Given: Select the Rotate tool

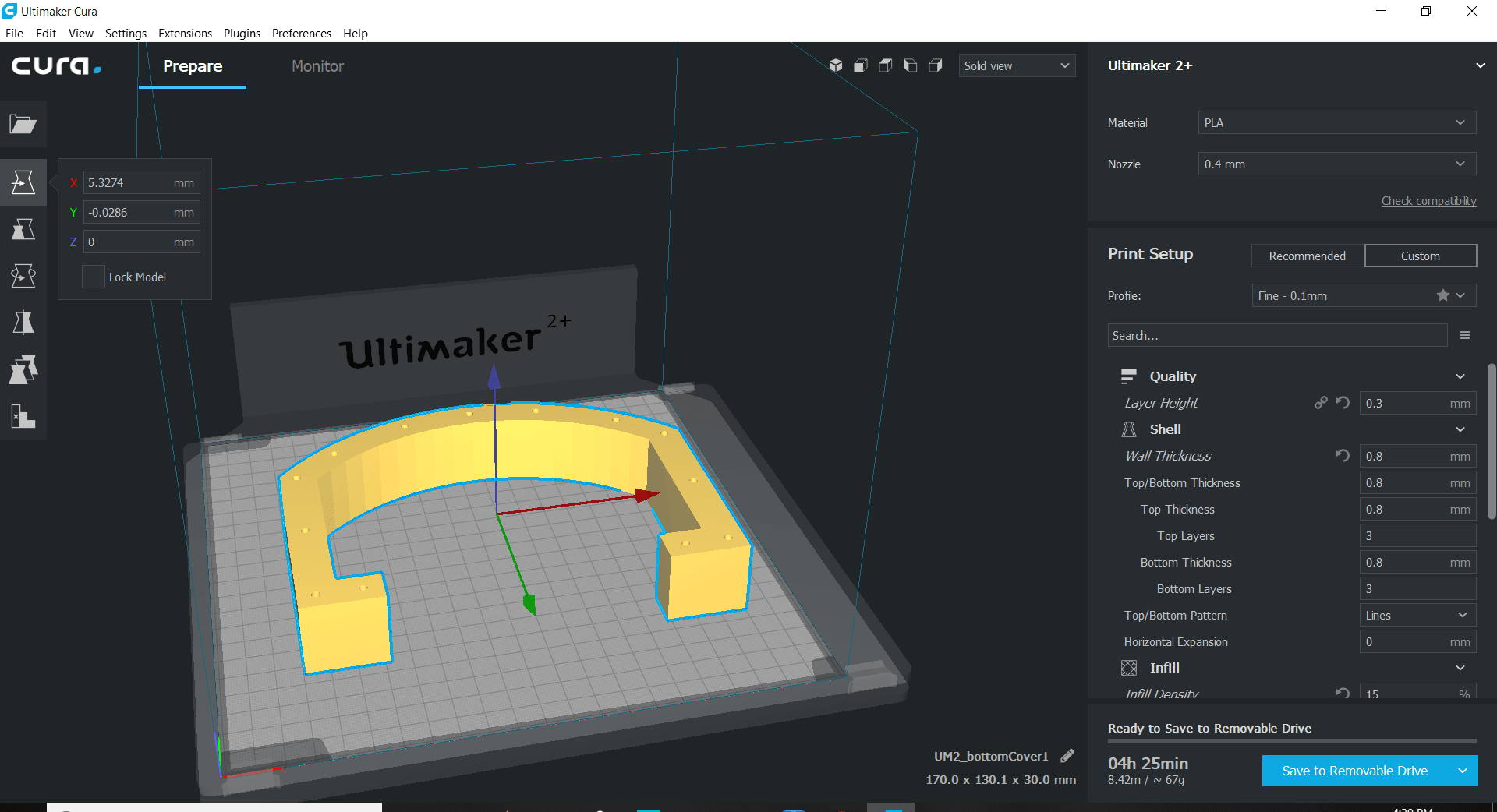Looking at the screenshot, I should coord(23,276).
